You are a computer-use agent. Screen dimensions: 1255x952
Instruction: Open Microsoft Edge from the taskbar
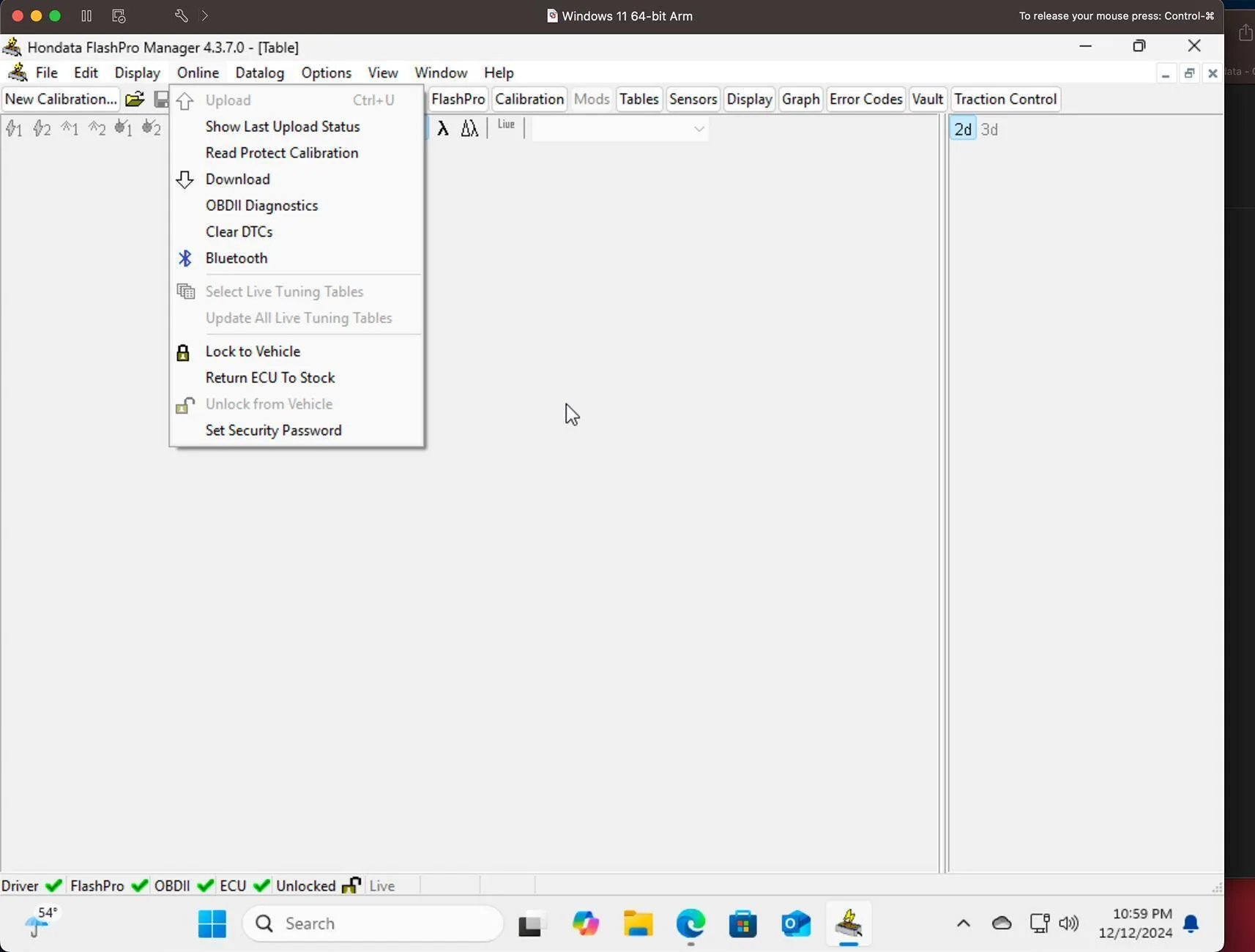(690, 924)
